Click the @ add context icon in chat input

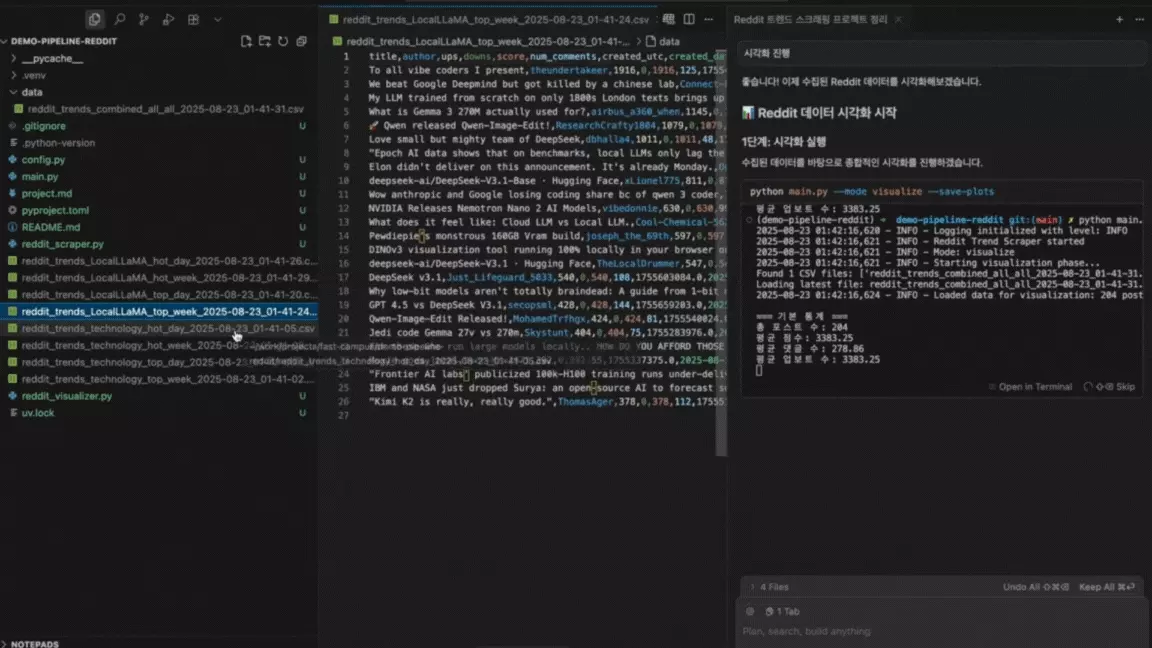coord(750,611)
